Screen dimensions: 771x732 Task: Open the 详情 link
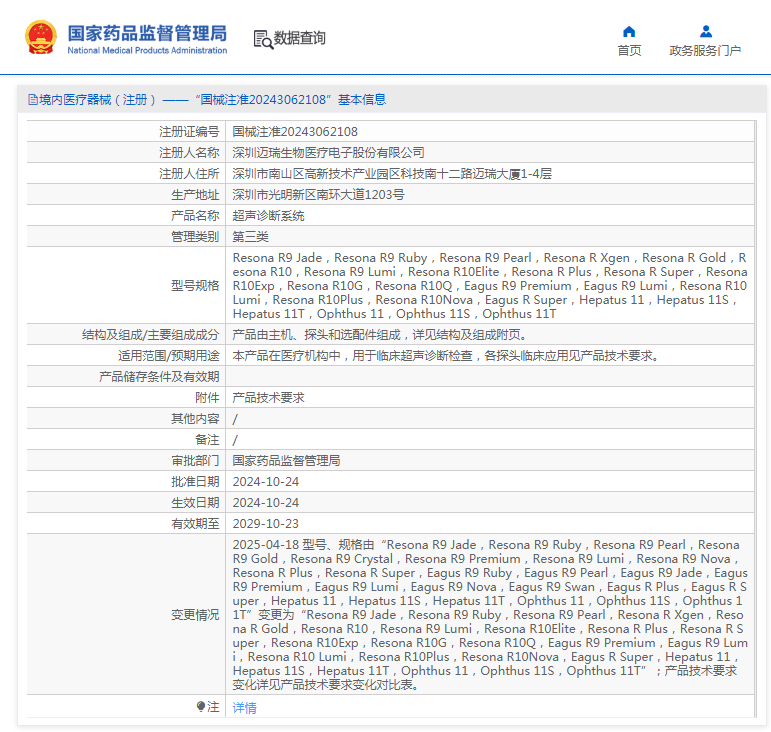pos(244,708)
